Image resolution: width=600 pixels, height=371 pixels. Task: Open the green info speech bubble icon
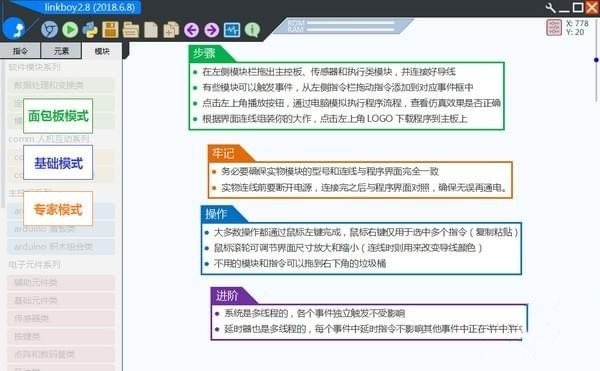(x=253, y=29)
